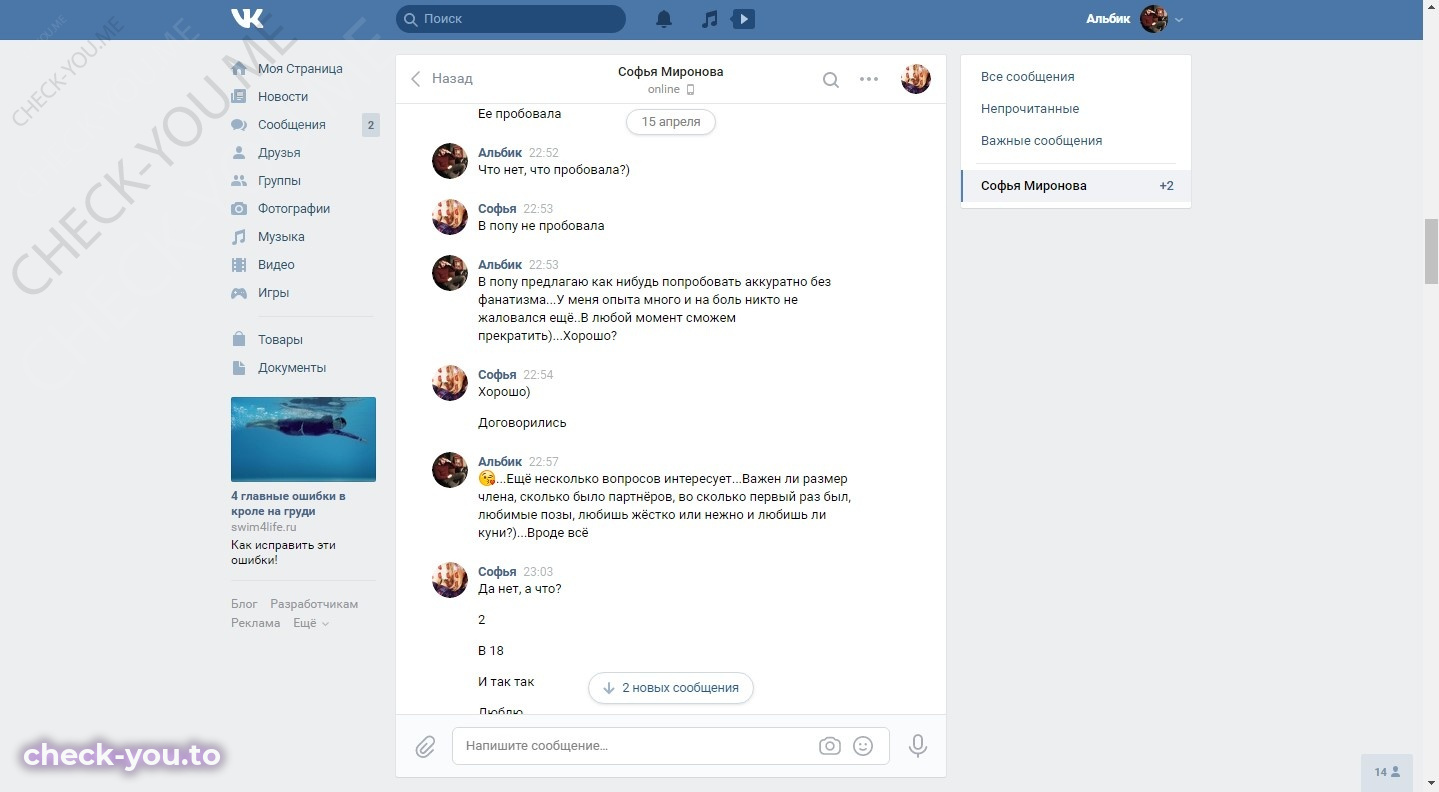
Task: Click the friends icon beside Друзья
Action: coord(239,153)
